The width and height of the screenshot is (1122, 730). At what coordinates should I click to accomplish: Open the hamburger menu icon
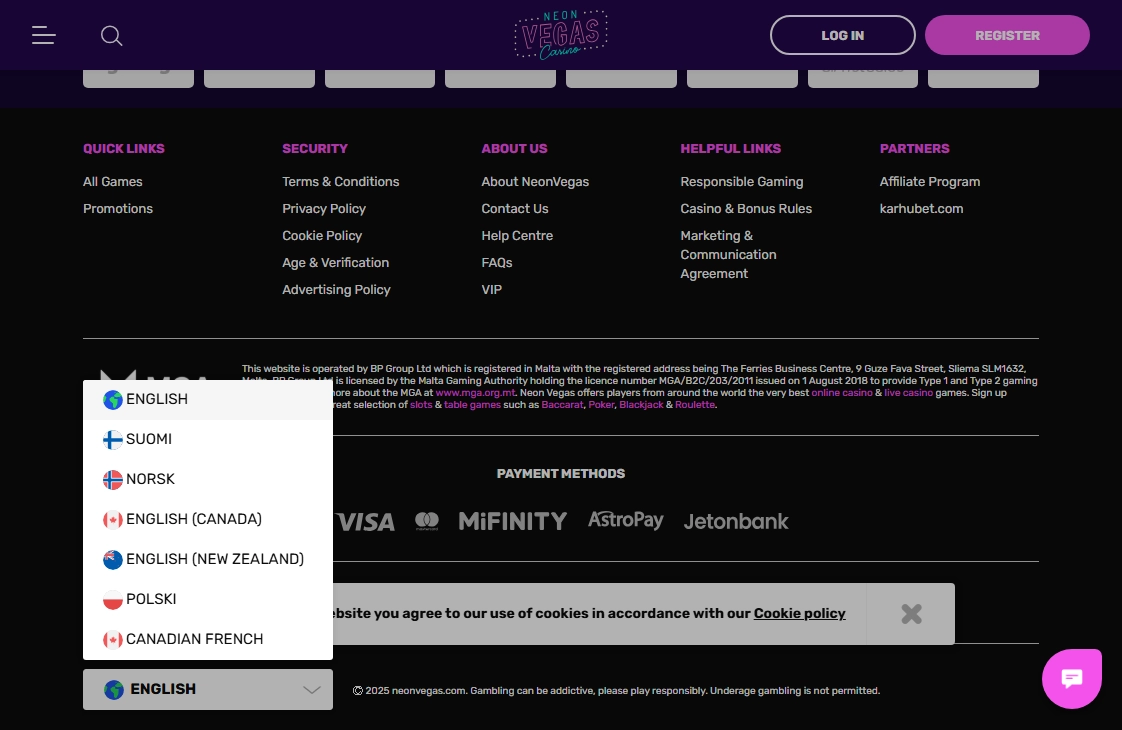pyautogui.click(x=44, y=35)
